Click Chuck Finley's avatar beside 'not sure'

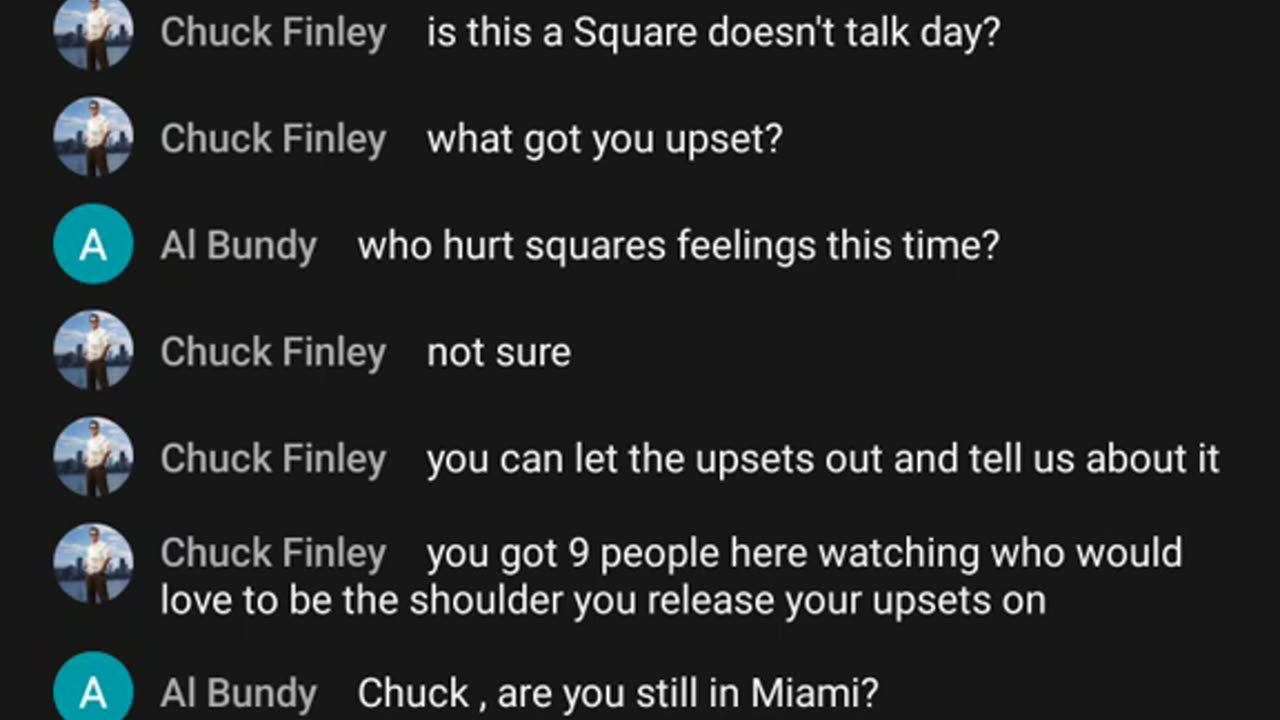coord(93,350)
